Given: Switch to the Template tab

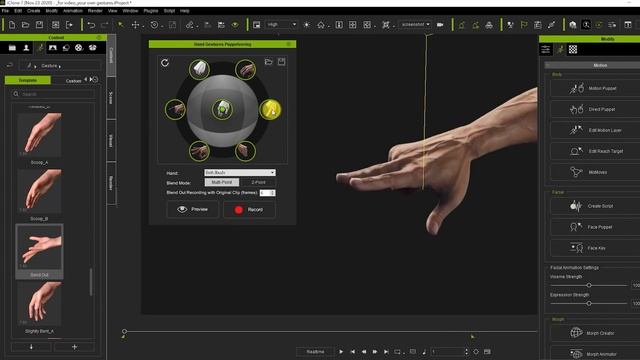Looking at the screenshot, I should coord(28,80).
